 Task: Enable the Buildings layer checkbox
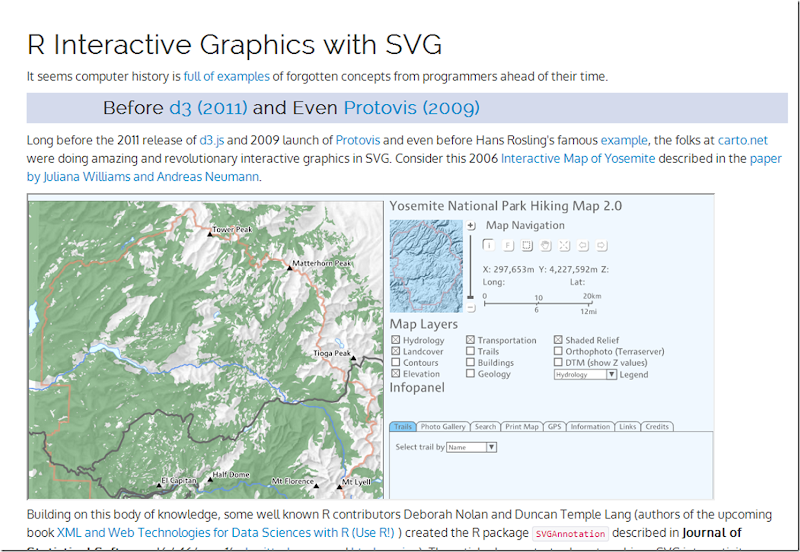coord(470,362)
